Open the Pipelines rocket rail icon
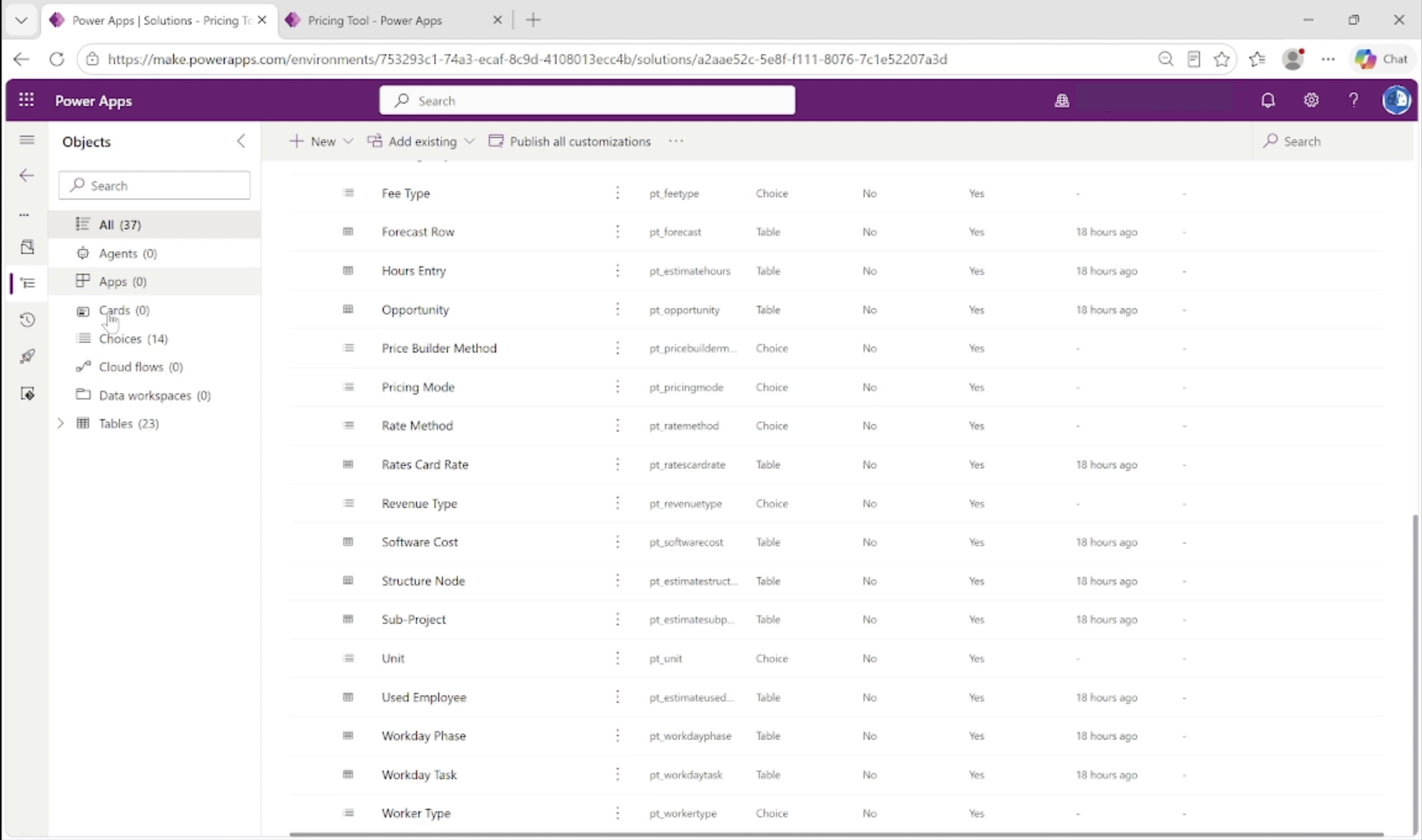The height and width of the screenshot is (840, 1422). coord(27,357)
